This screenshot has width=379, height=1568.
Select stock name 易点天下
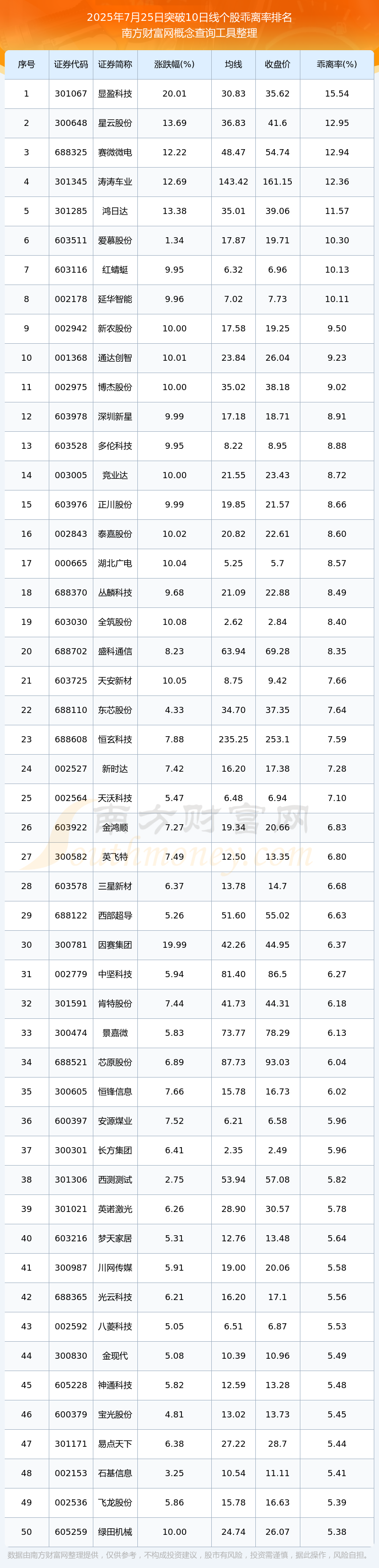coord(115,1444)
